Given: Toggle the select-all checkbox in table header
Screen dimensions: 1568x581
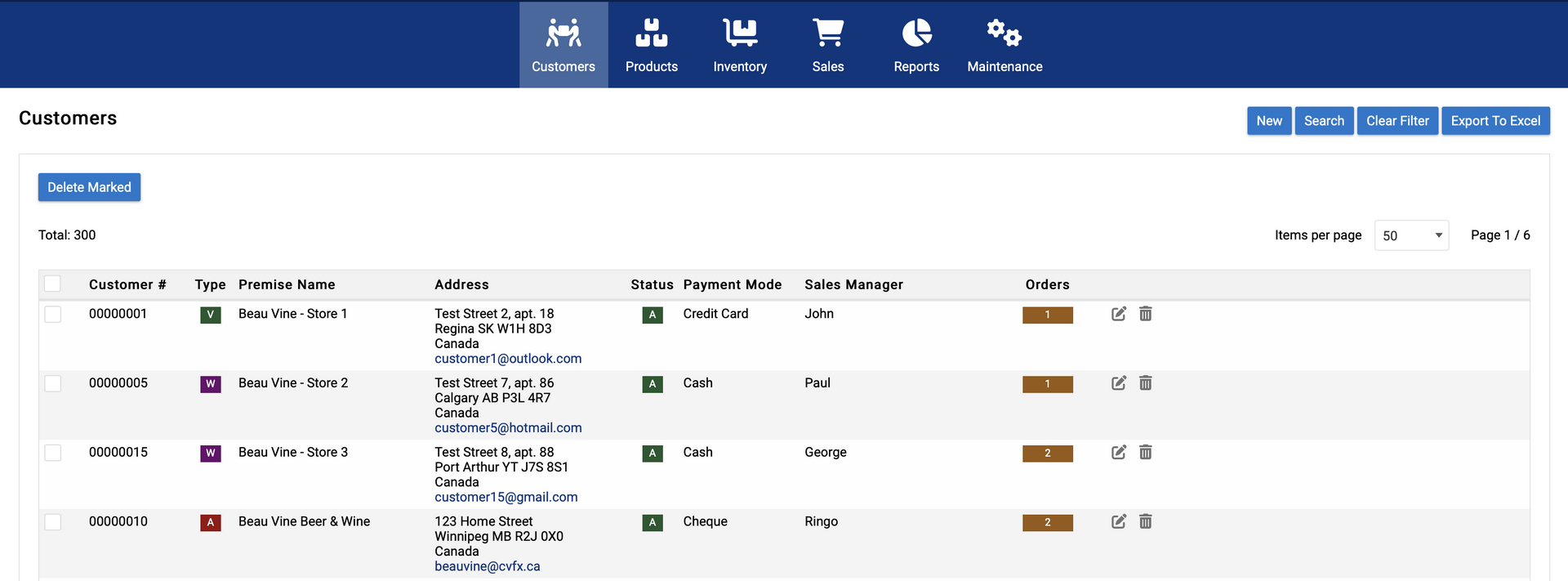Looking at the screenshot, I should point(53,284).
